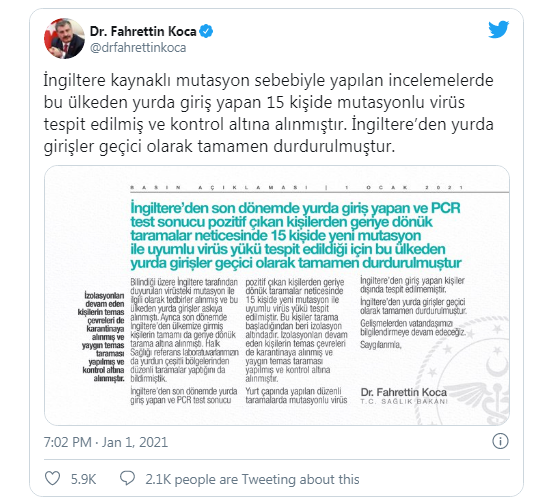This screenshot has width=538, height=502.
Task: Open Dr. Fahrettin Koca's profile avatar
Action: [65, 38]
